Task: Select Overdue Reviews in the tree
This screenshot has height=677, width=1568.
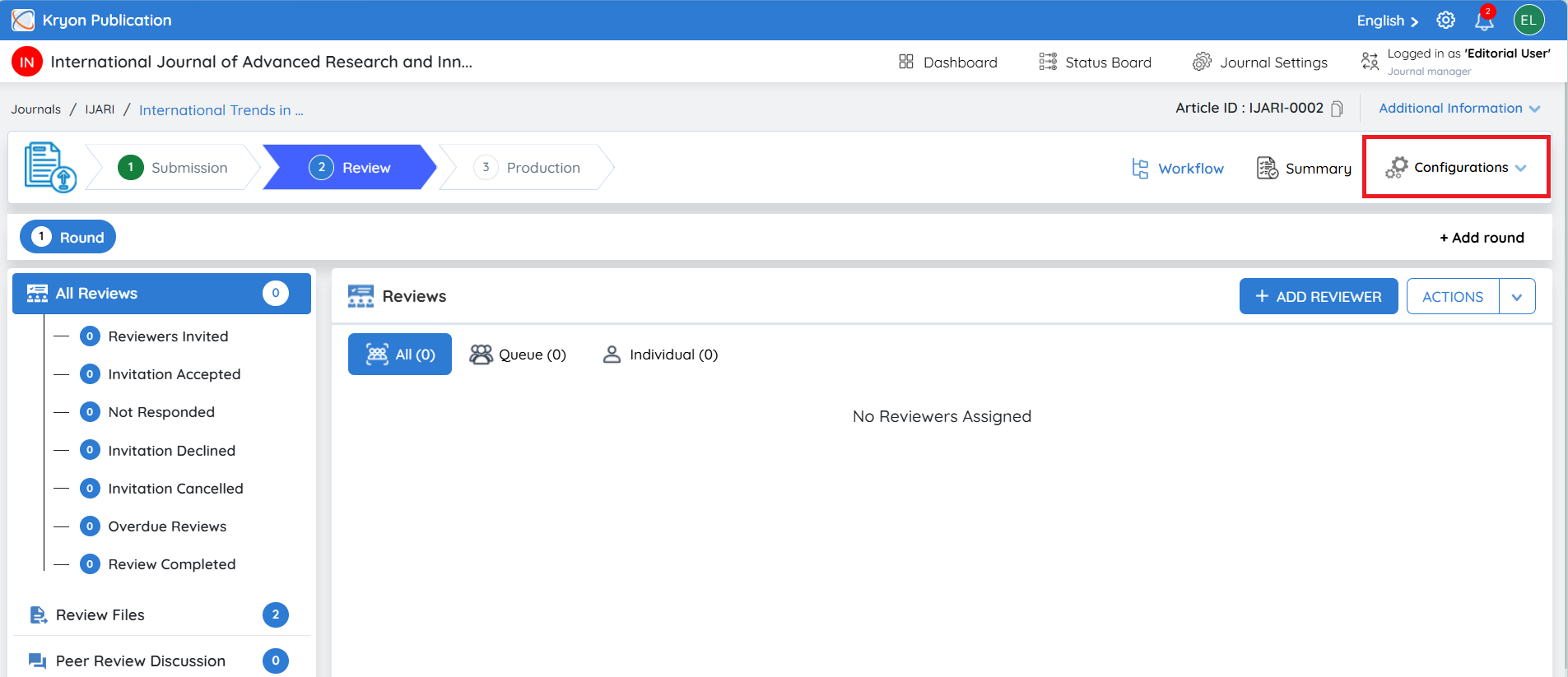Action: tap(167, 526)
